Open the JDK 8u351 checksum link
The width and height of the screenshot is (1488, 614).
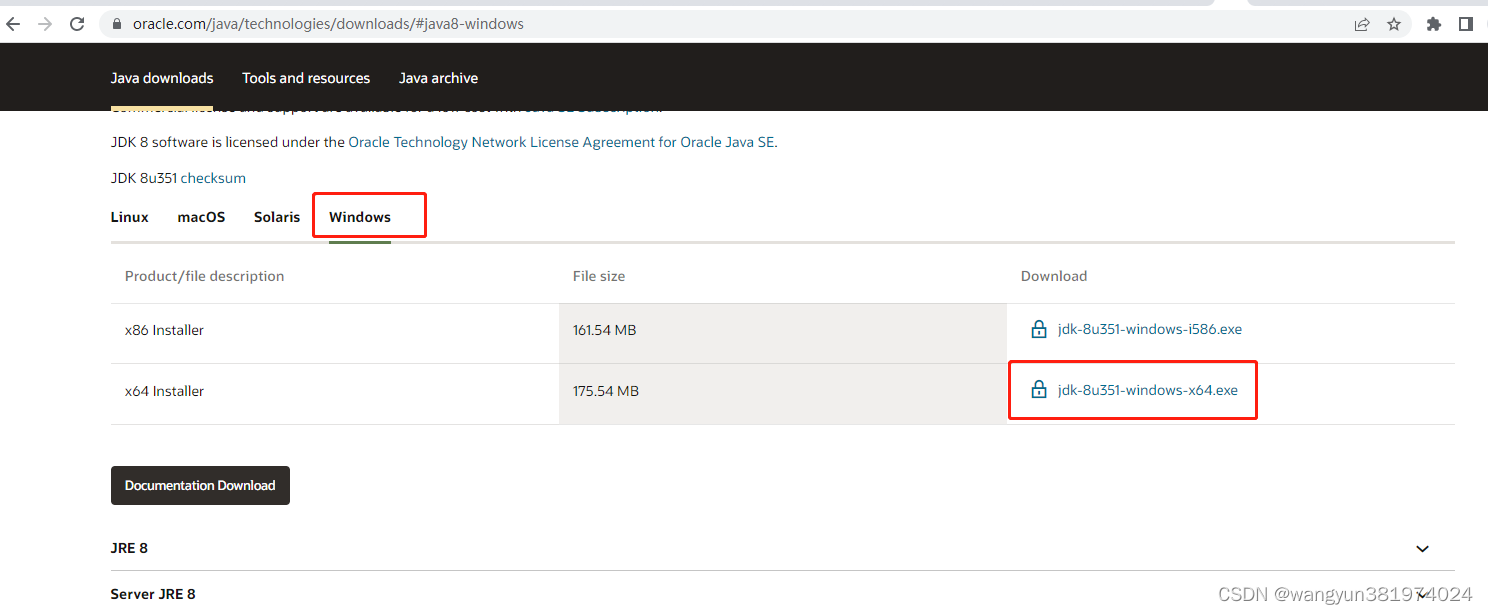pos(213,178)
